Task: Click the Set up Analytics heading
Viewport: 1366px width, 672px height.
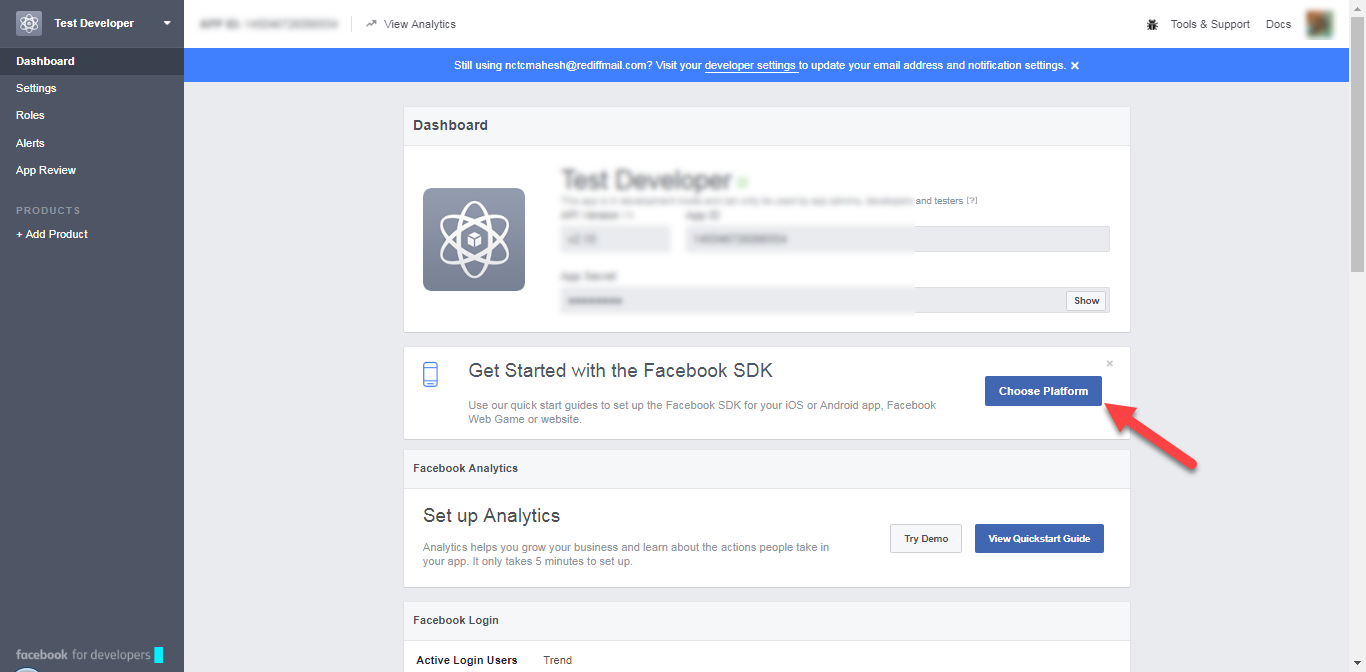Action: pyautogui.click(x=492, y=516)
